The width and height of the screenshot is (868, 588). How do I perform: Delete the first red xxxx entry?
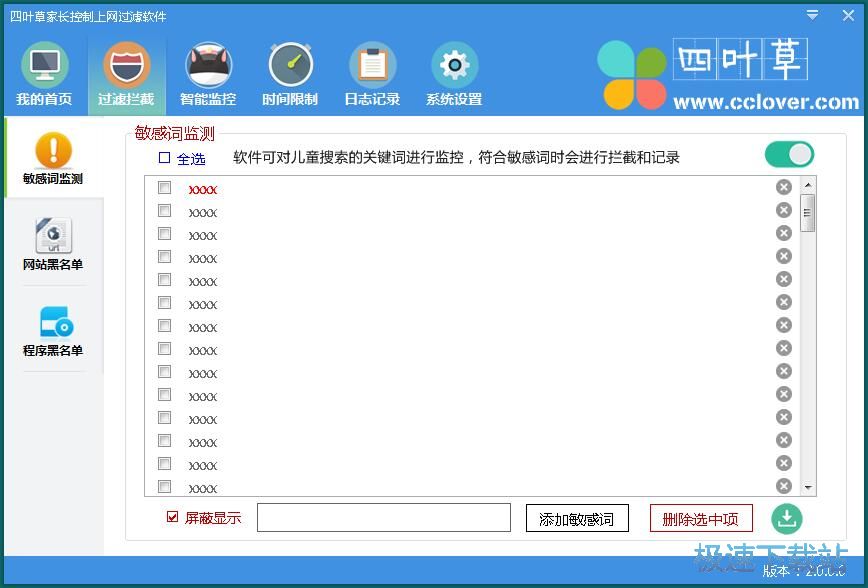coord(783,187)
